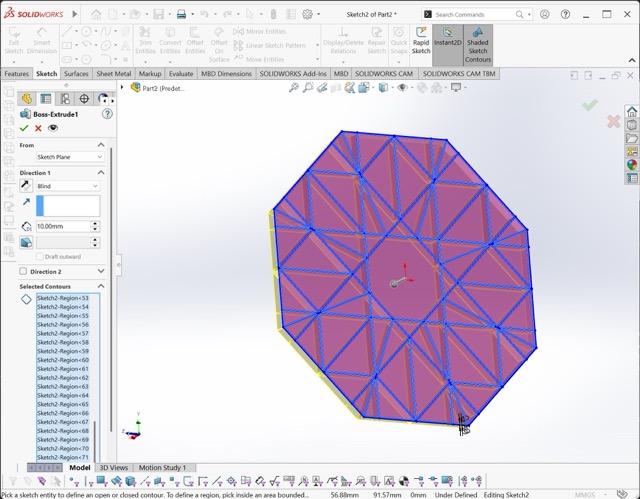Open the Evaluate tab
Viewport: 640px width, 499px height.
coord(181,74)
